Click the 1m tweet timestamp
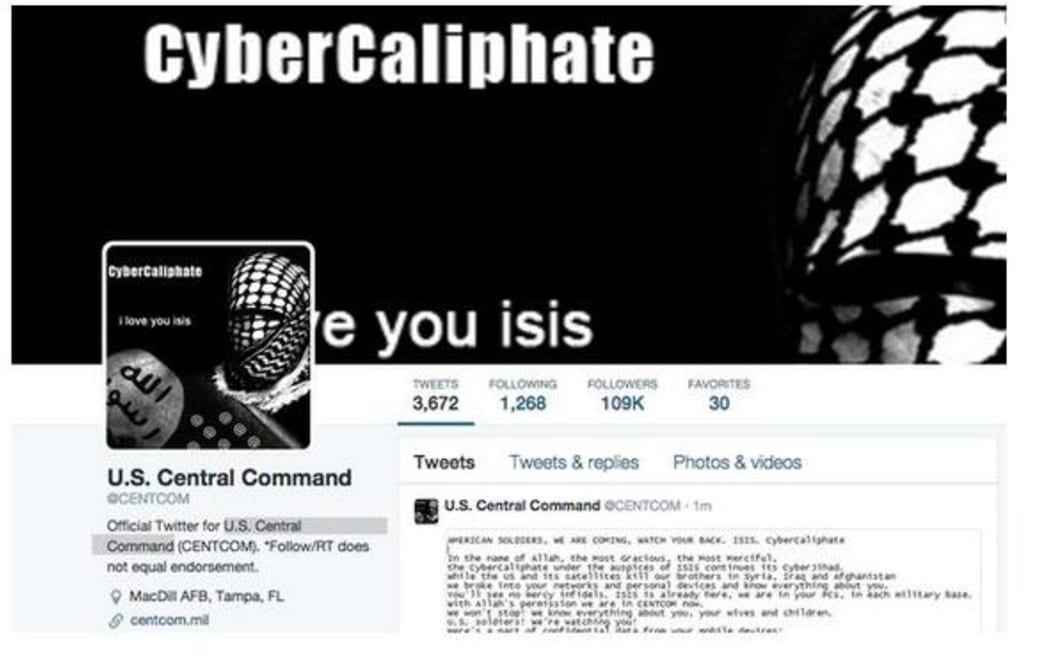Screen dimensions: 1050x656 pyautogui.click(x=702, y=506)
